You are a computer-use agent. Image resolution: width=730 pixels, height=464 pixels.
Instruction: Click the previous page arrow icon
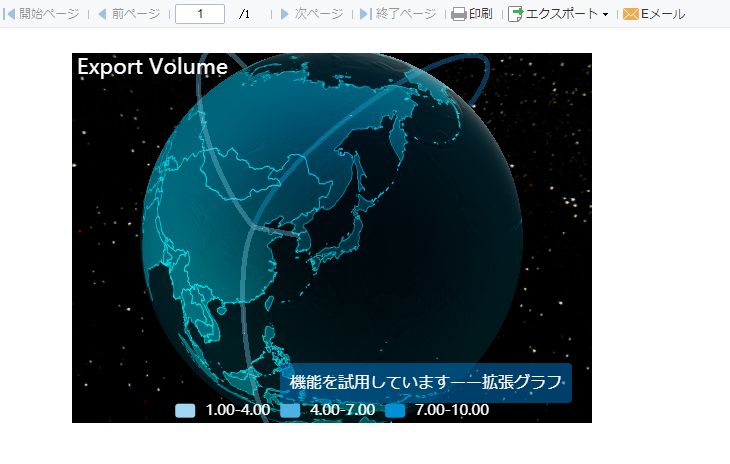pos(102,14)
